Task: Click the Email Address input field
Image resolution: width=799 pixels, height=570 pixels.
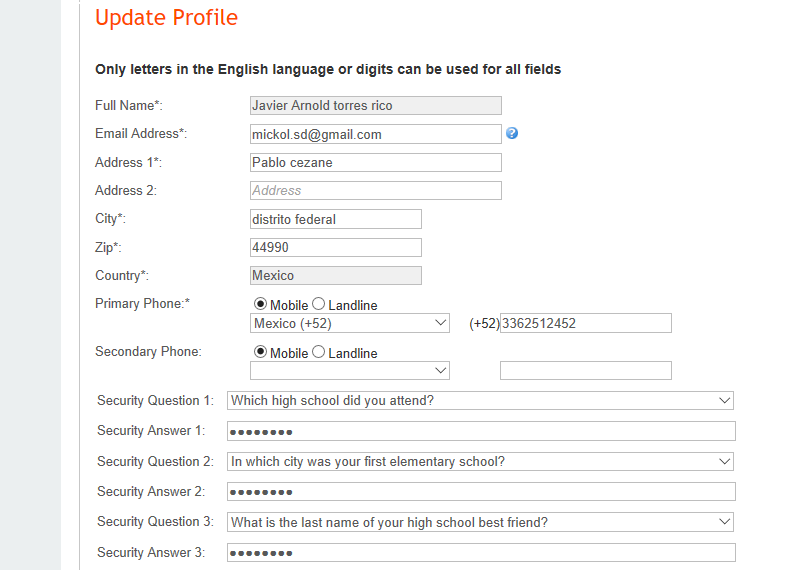Action: click(375, 134)
